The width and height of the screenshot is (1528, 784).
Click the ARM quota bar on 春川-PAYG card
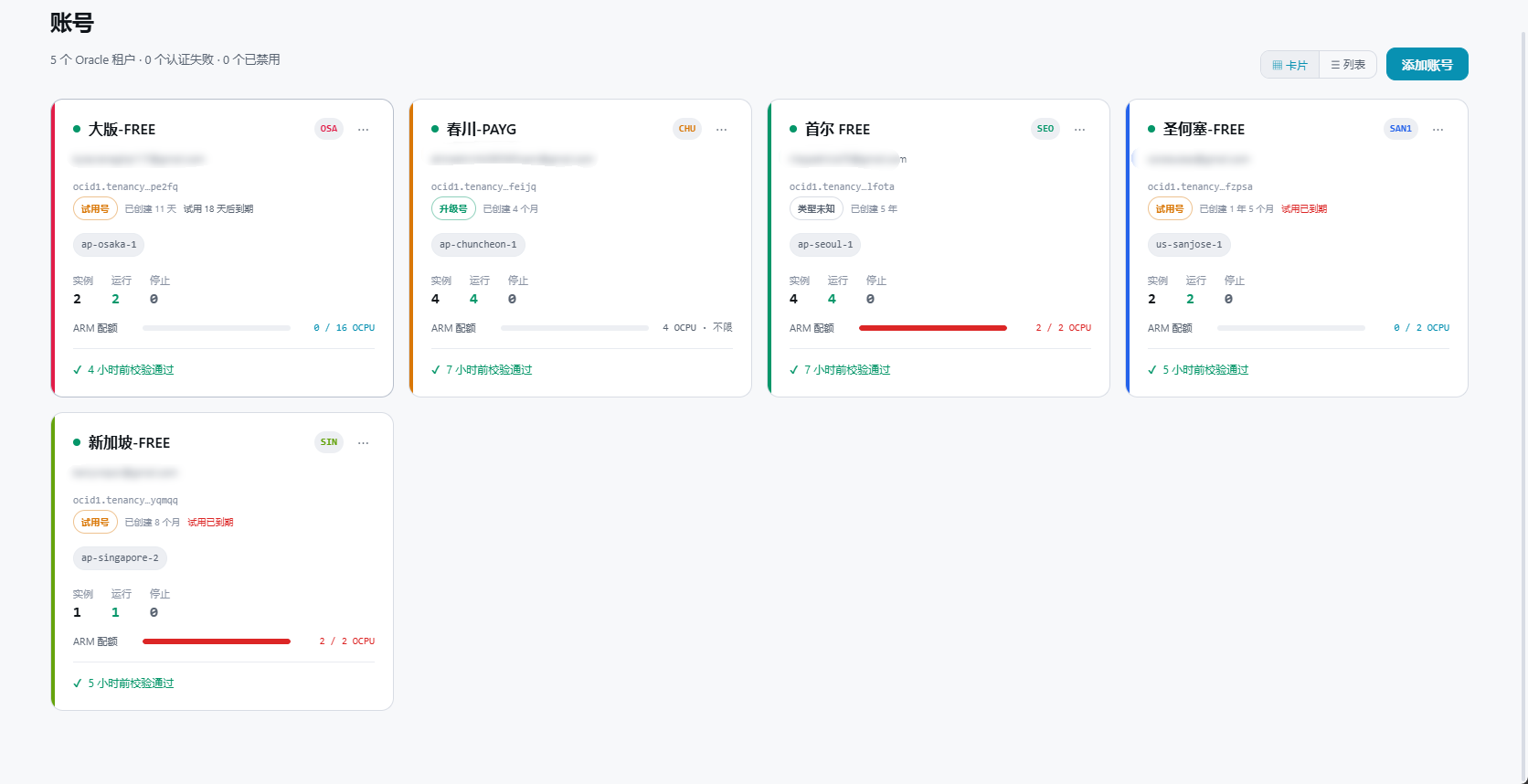coord(575,328)
